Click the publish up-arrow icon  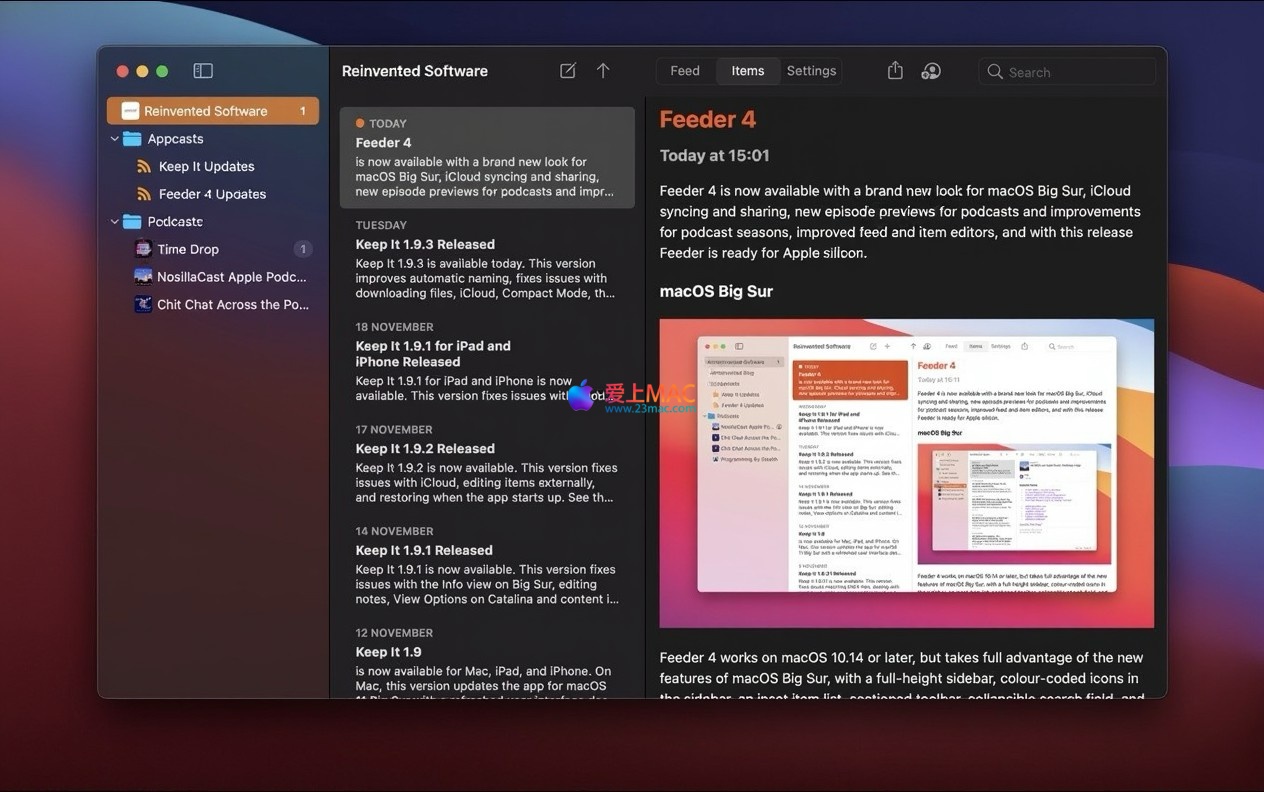click(x=603, y=71)
